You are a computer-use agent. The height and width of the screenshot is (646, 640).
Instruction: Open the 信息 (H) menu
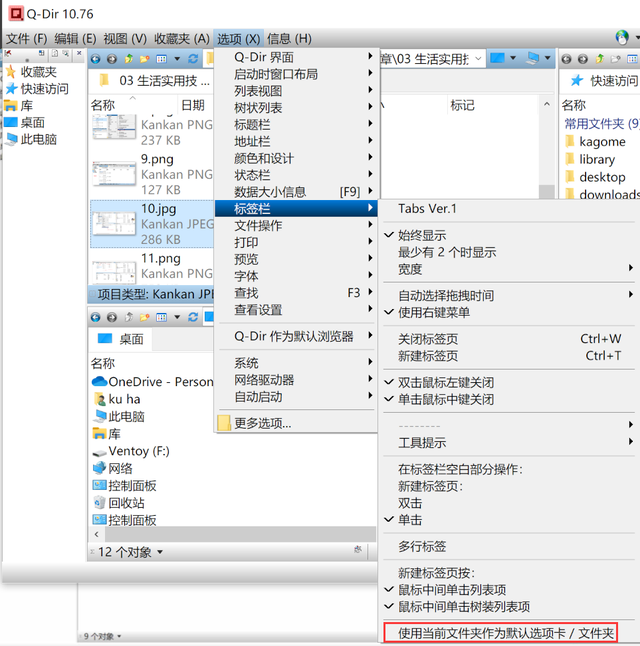point(289,39)
